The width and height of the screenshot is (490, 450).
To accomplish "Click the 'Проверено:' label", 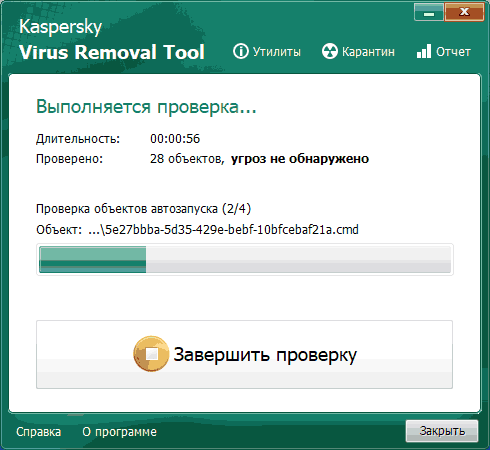I will pos(69,159).
